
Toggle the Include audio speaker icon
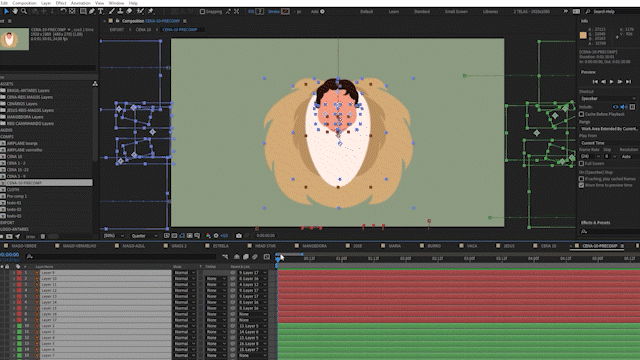[x=624, y=107]
